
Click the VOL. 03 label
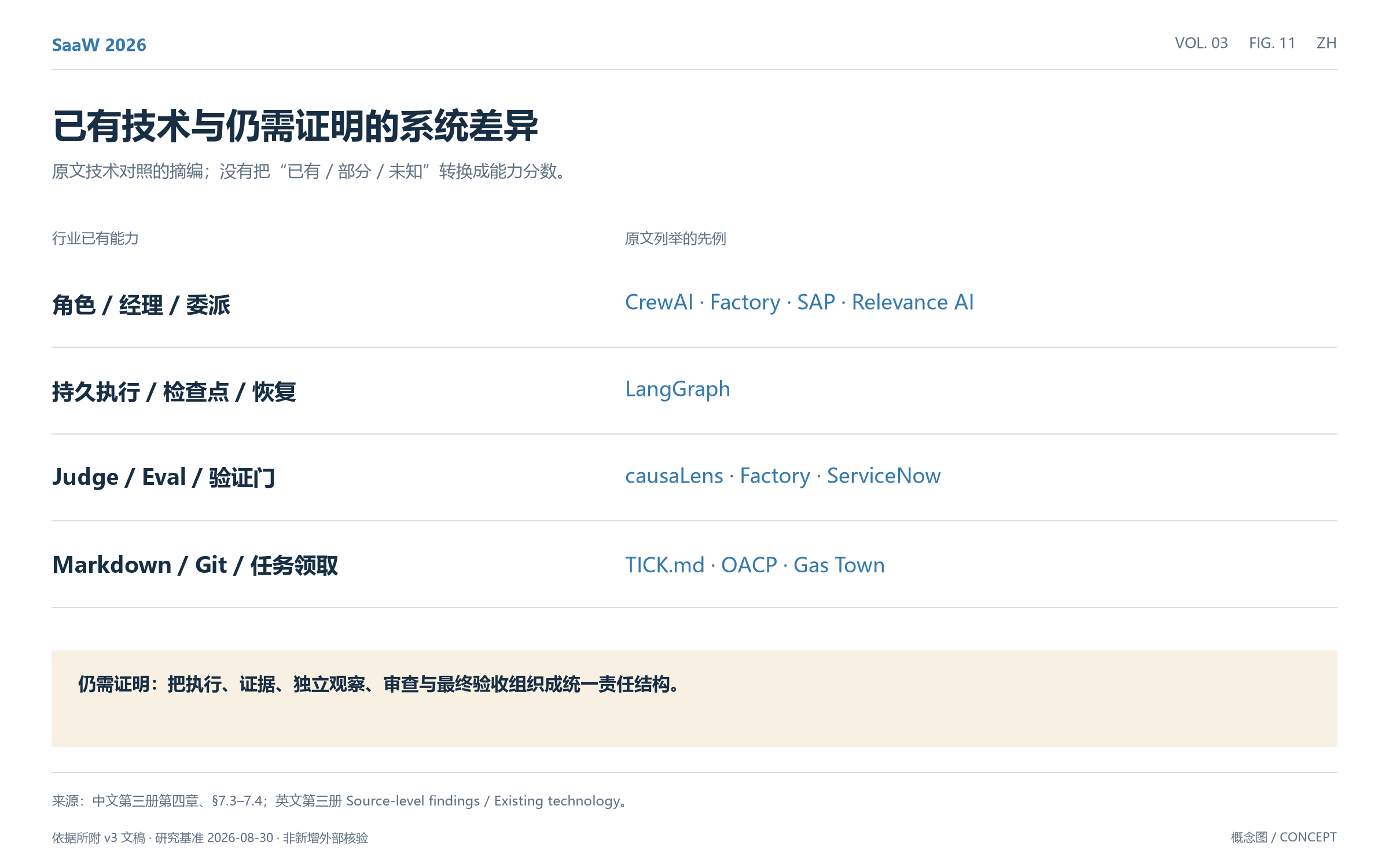1201,43
